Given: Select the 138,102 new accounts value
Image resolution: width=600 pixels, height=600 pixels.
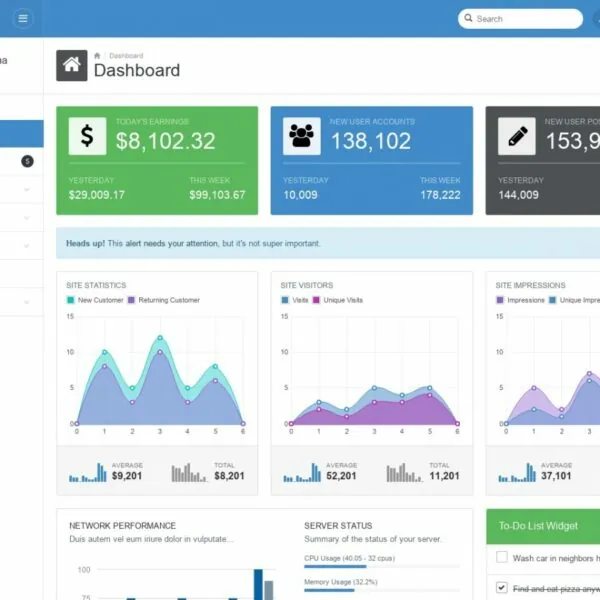Looking at the screenshot, I should pos(371,141).
